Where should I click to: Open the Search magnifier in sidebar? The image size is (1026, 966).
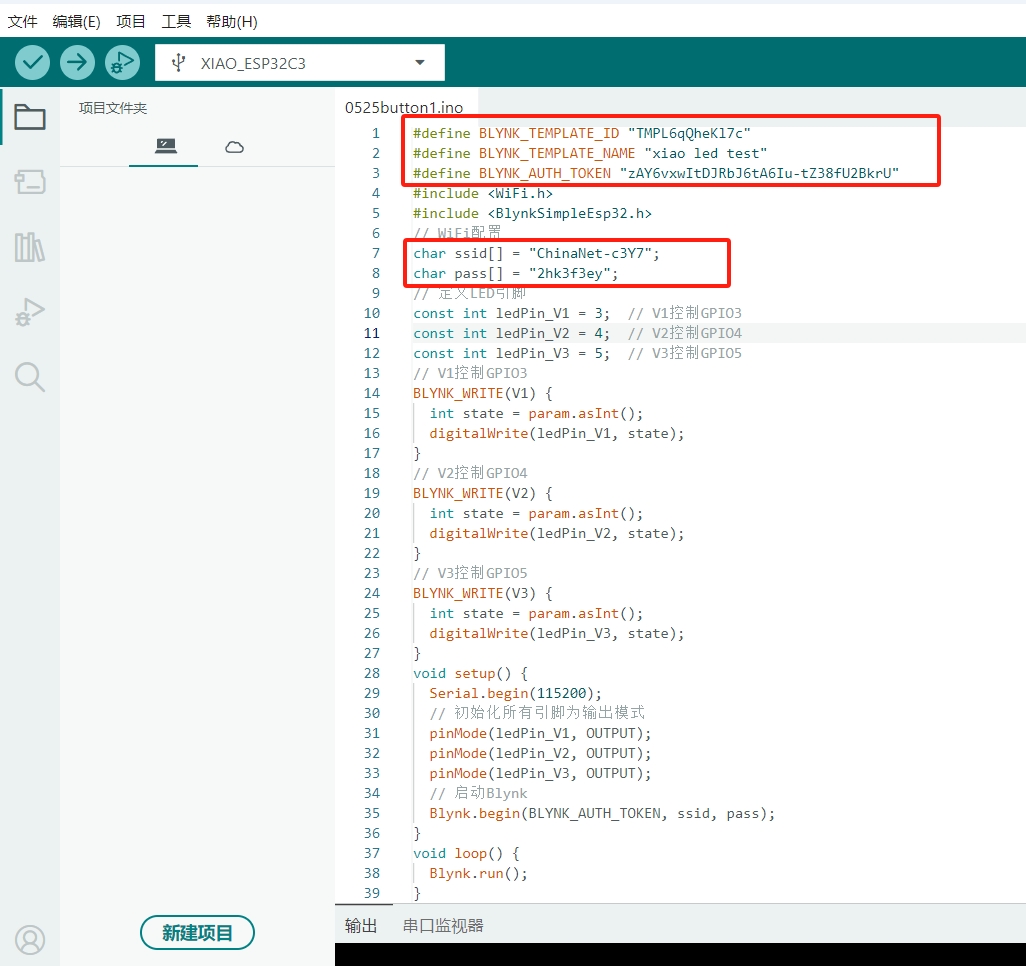(29, 378)
